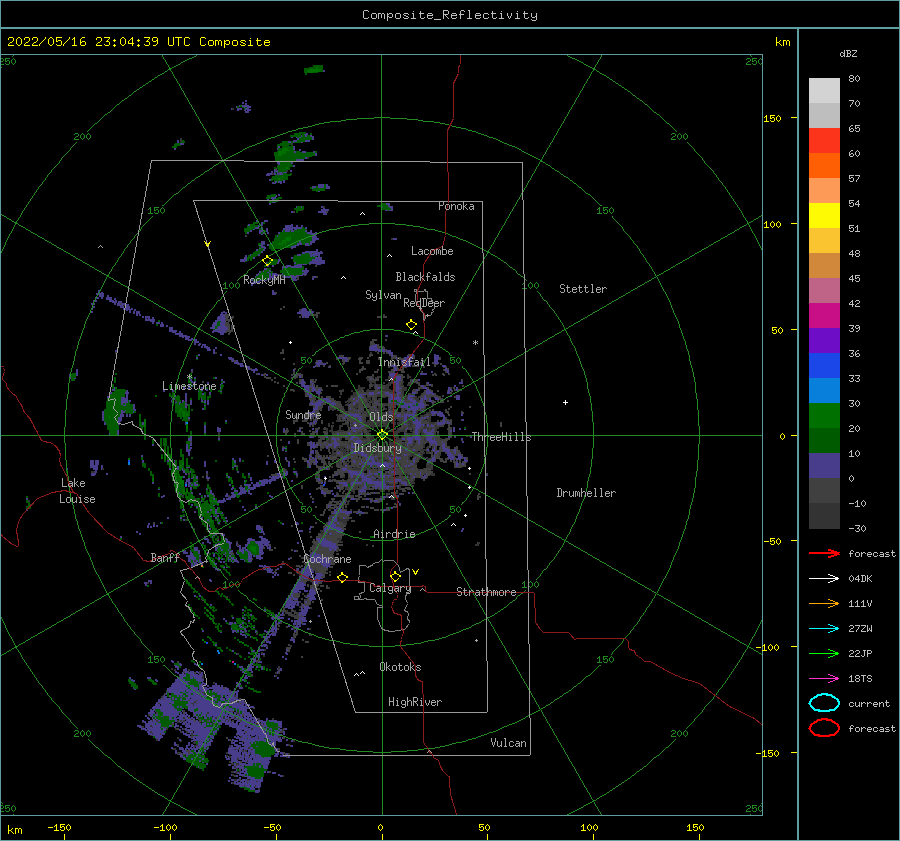Select the pink 45-42 dBZ swatch
The height and width of the screenshot is (841, 900).
[824, 290]
